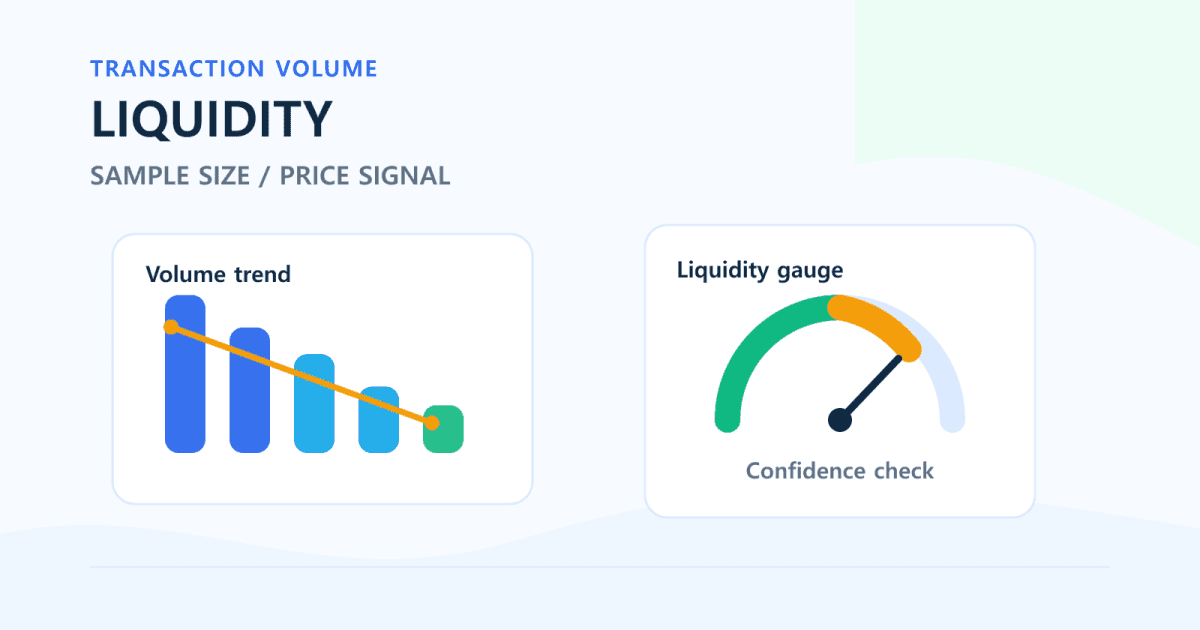Click the third light blue volume bar
This screenshot has width=1200, height=630.
point(314,403)
